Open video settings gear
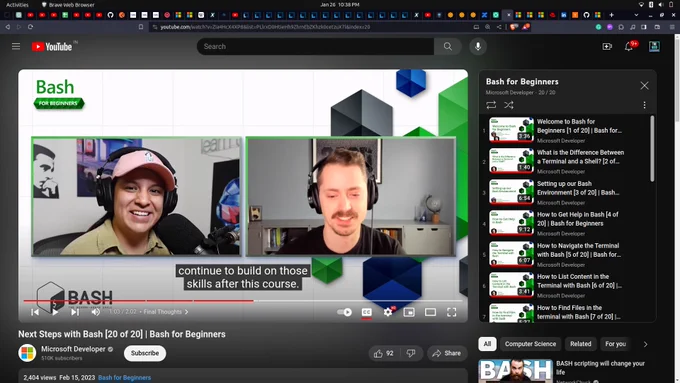 pos(388,312)
